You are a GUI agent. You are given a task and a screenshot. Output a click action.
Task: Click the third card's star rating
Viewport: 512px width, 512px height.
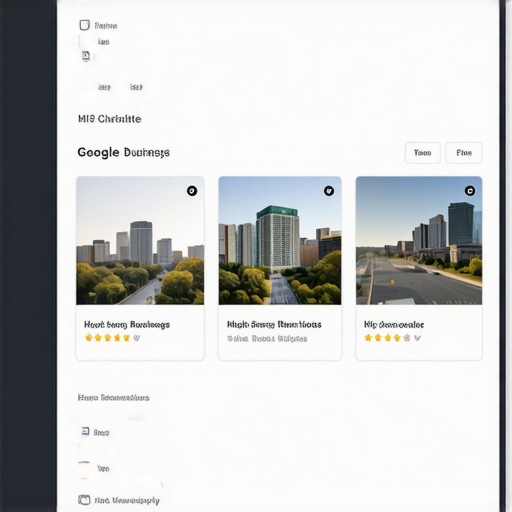tap(387, 338)
